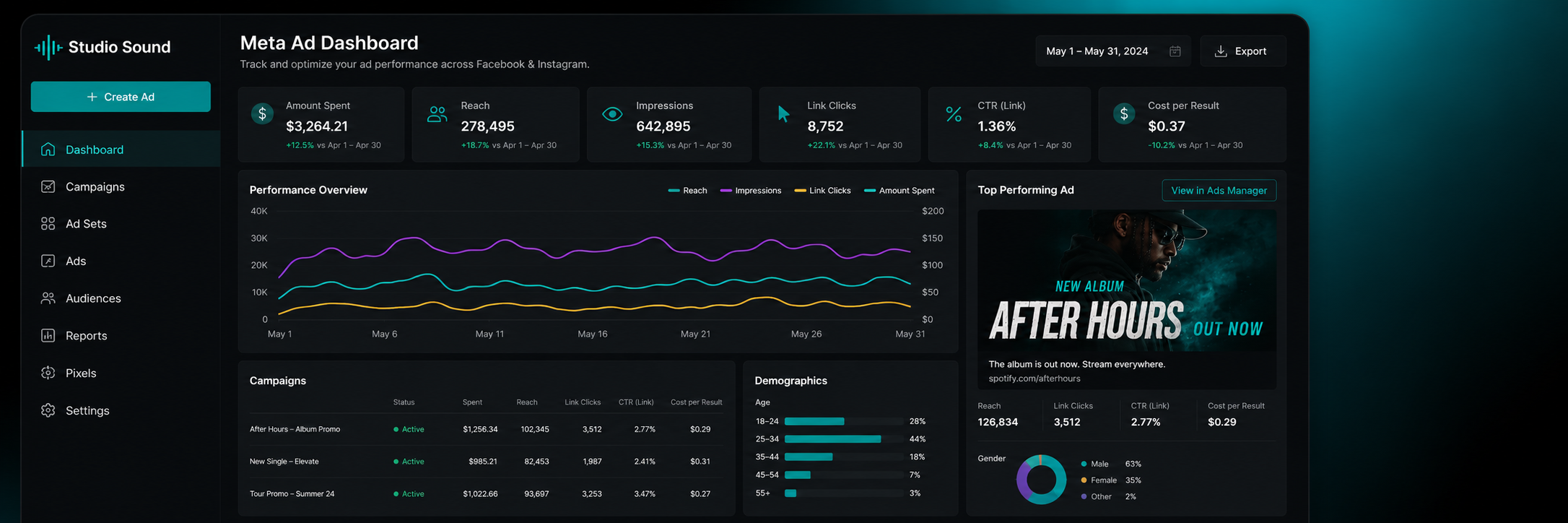This screenshot has width=1568, height=523.
Task: Open the calendar icon in date range
Action: tap(1175, 51)
